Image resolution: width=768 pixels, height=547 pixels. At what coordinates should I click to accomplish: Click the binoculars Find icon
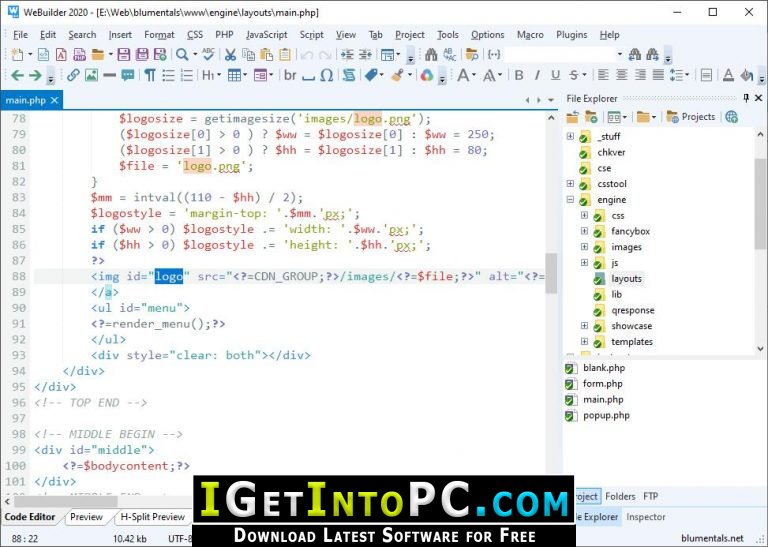tap(431, 54)
